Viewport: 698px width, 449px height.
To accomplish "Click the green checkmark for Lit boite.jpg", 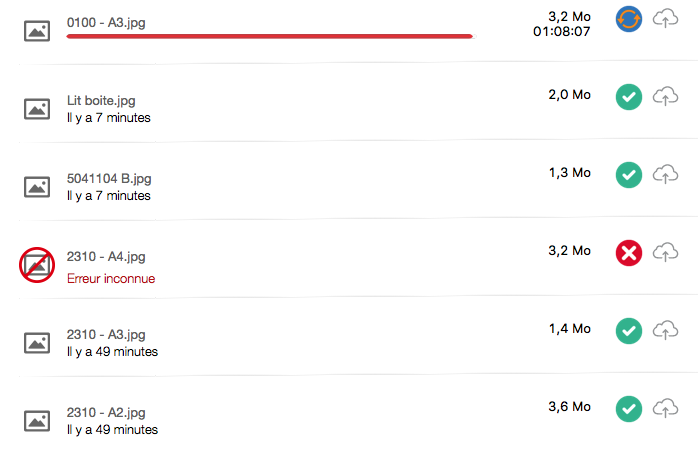I will pos(628,97).
